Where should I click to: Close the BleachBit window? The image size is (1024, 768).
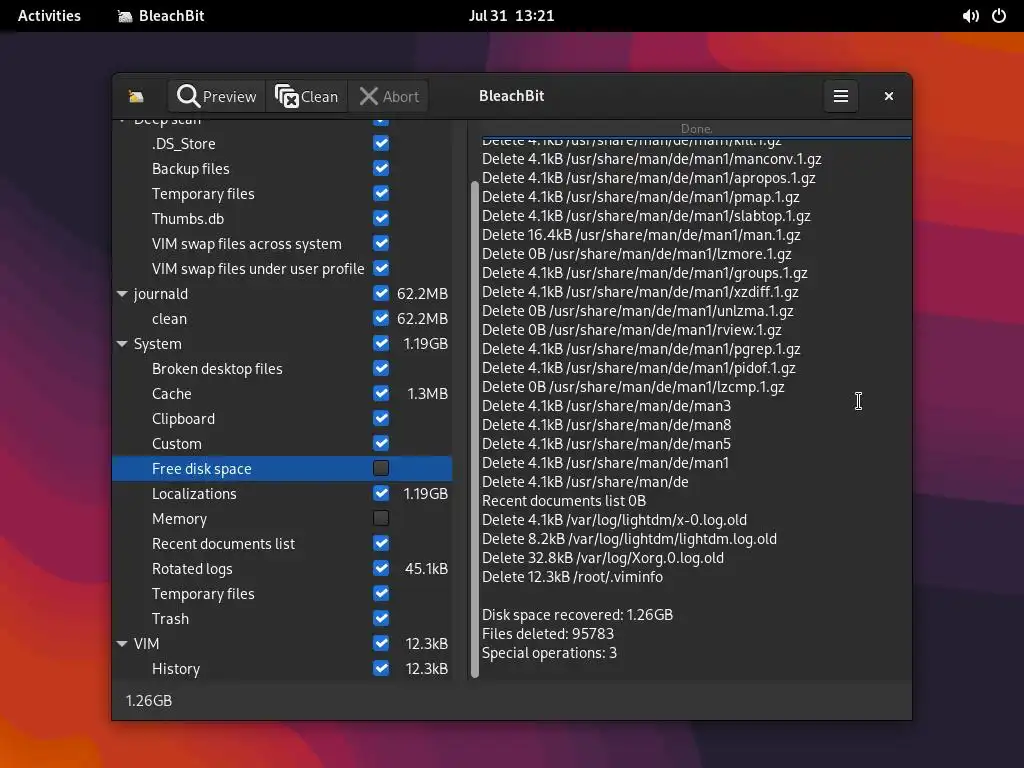coord(888,96)
